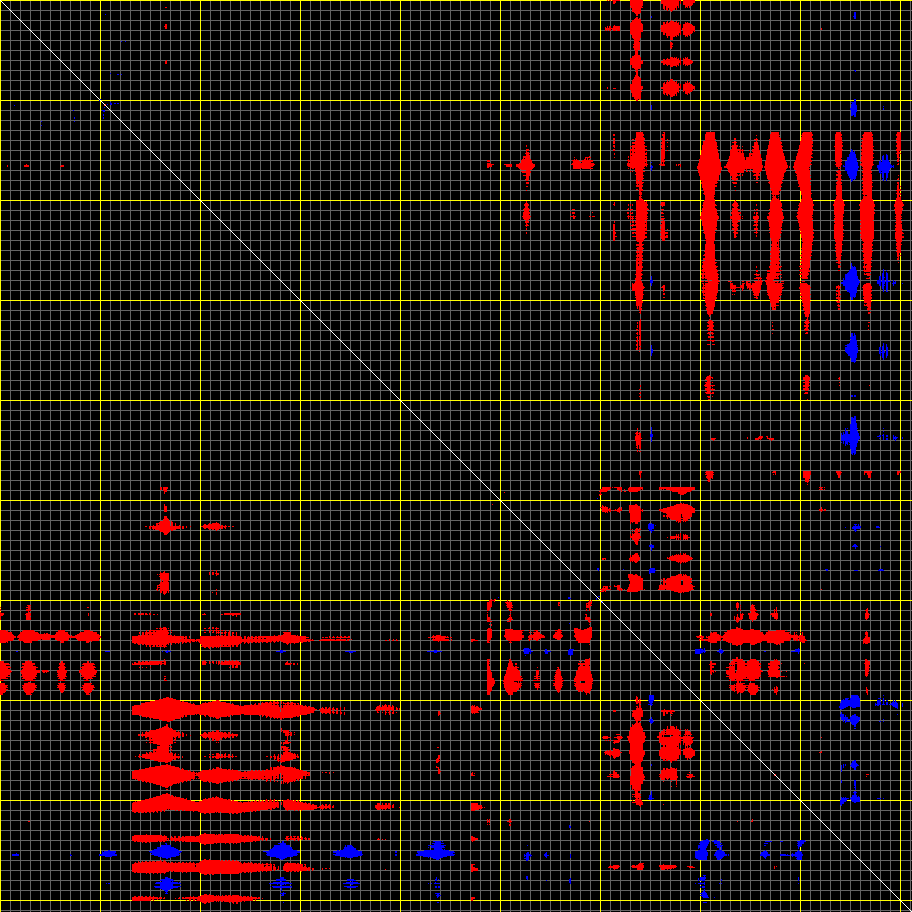Select the red cross-shaped mark in the upper middle
Image resolution: width=912 pixels, height=912 pixels.
(x=526, y=163)
